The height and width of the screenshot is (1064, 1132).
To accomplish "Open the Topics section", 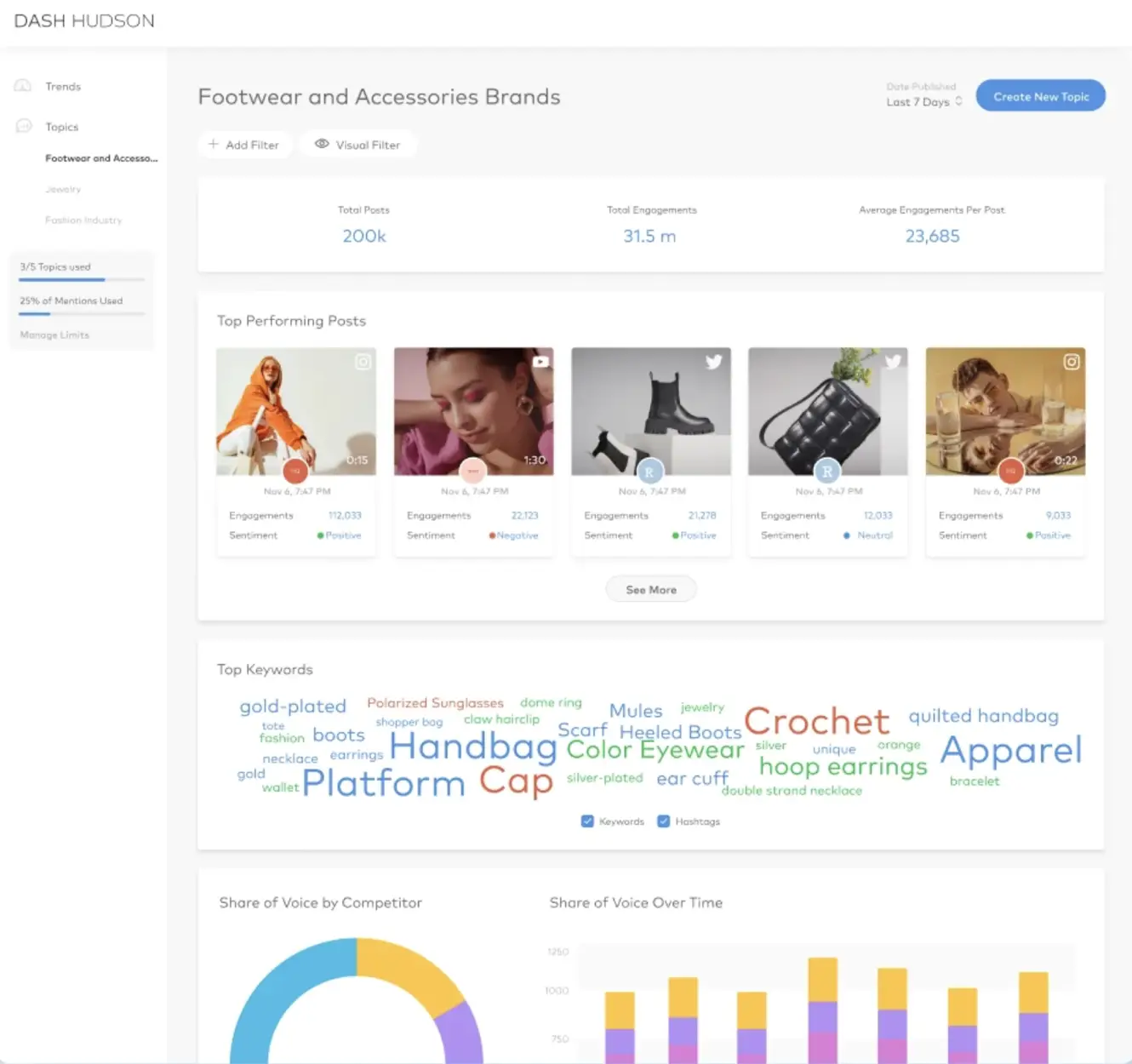I will pyautogui.click(x=61, y=127).
